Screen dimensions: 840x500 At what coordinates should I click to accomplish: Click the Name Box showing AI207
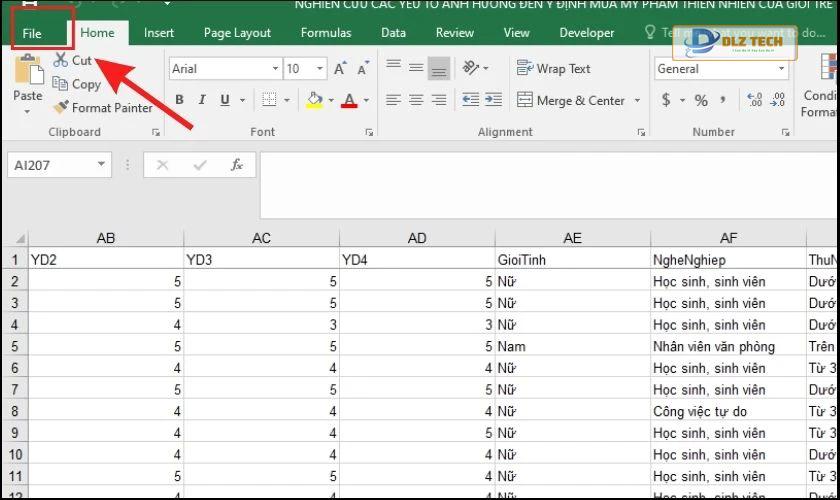tap(51, 165)
